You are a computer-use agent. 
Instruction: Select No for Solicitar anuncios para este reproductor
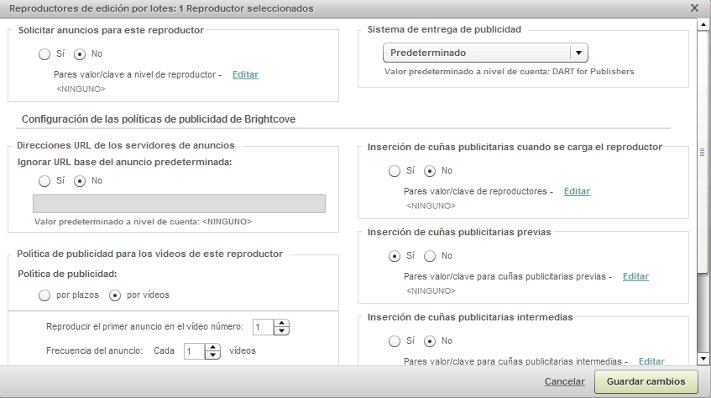pyautogui.click(x=80, y=54)
